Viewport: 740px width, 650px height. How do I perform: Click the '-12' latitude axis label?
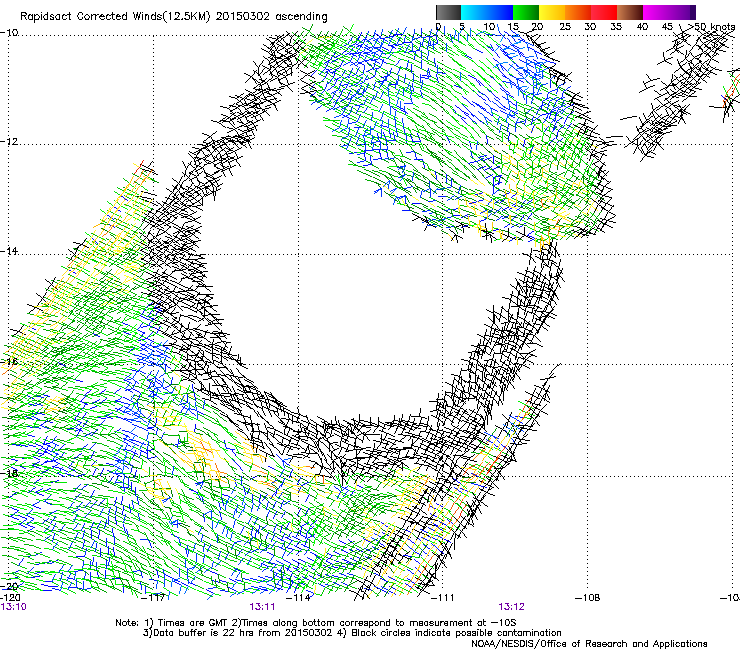9,142
